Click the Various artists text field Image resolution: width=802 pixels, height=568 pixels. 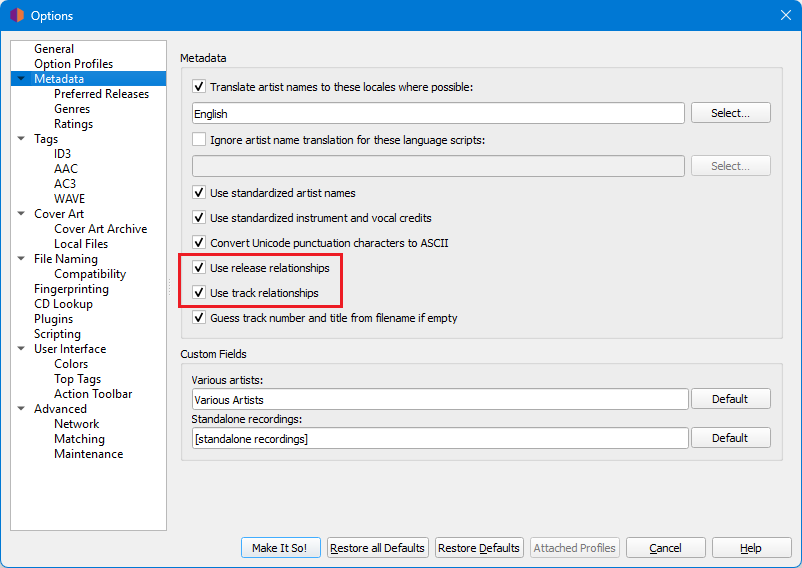[x=439, y=400]
